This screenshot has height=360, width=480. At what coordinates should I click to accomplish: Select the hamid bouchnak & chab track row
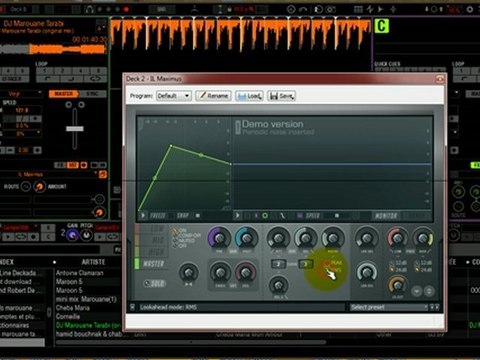89,334
